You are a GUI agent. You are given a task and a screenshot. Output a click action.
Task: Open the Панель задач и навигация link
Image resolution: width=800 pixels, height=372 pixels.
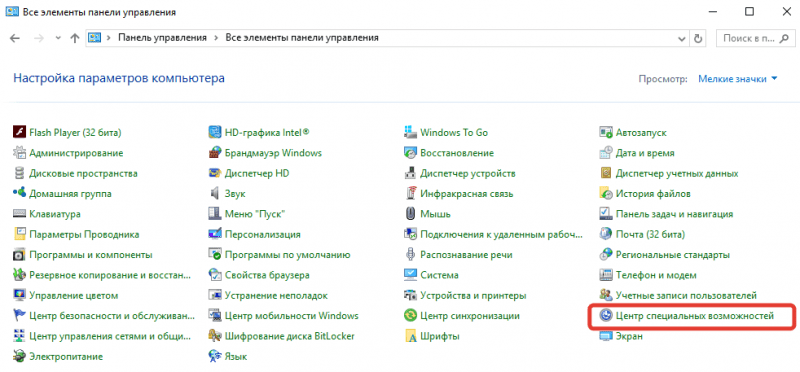pyautogui.click(x=674, y=214)
